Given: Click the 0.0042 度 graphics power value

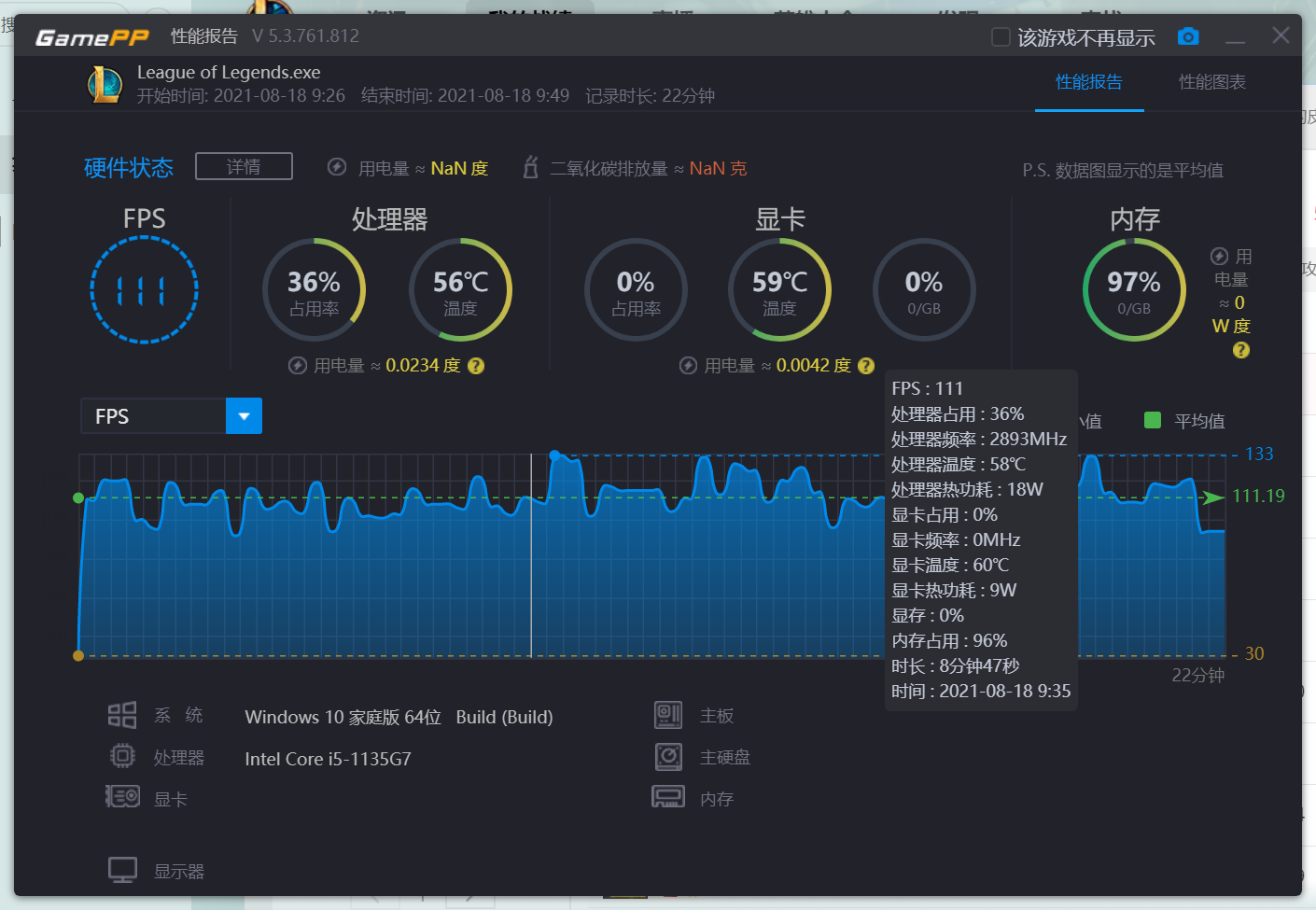Looking at the screenshot, I should [x=813, y=366].
